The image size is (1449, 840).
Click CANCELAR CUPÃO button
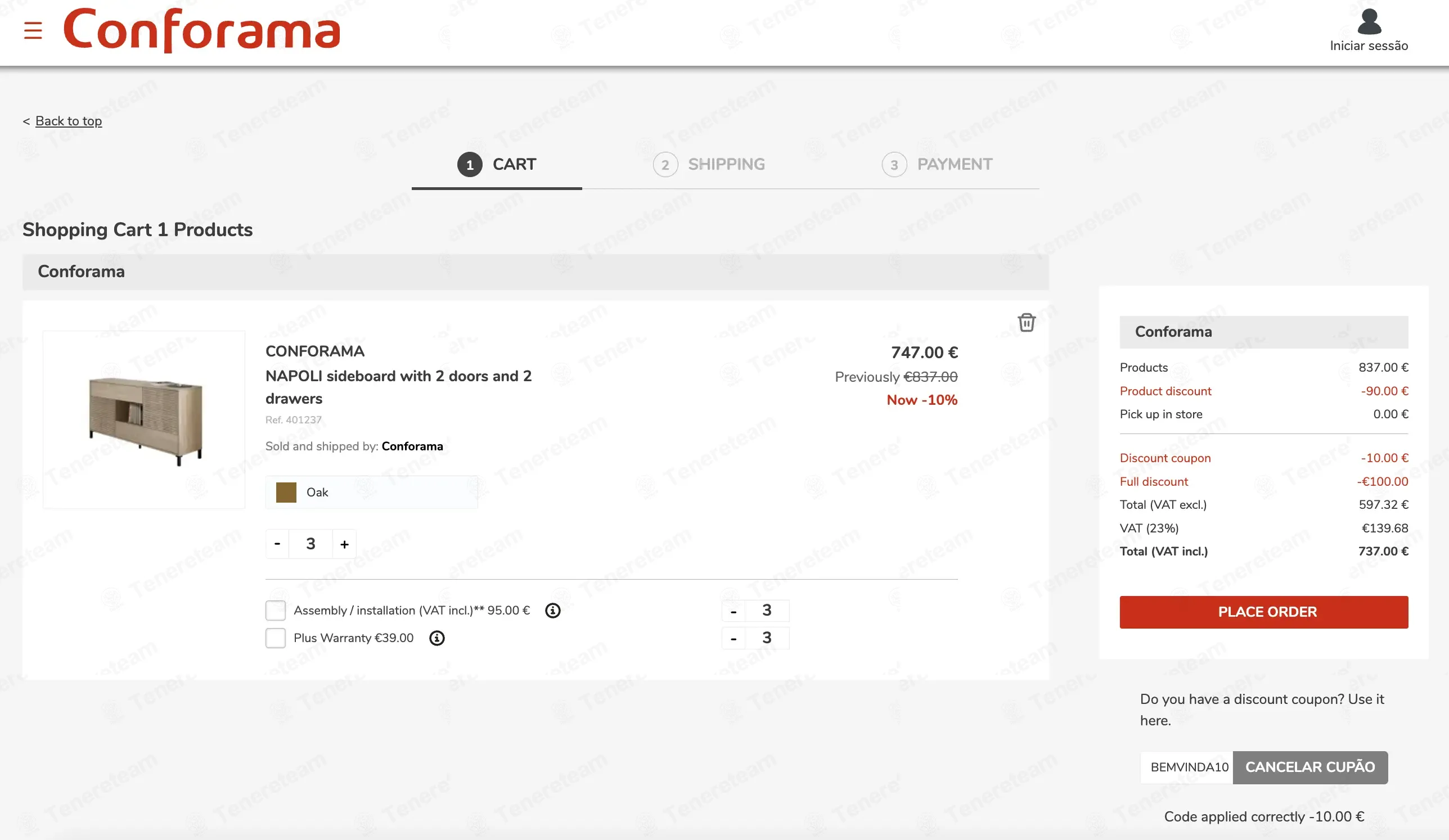1310,767
